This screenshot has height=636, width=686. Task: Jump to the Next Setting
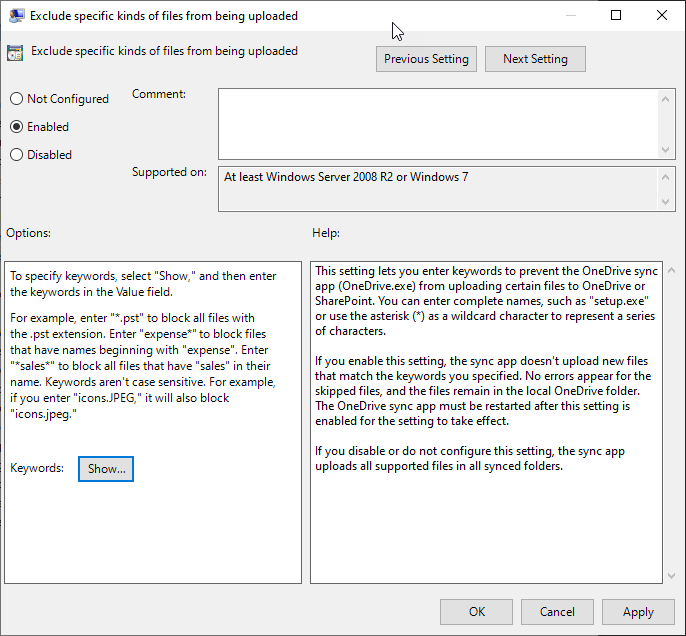535,59
